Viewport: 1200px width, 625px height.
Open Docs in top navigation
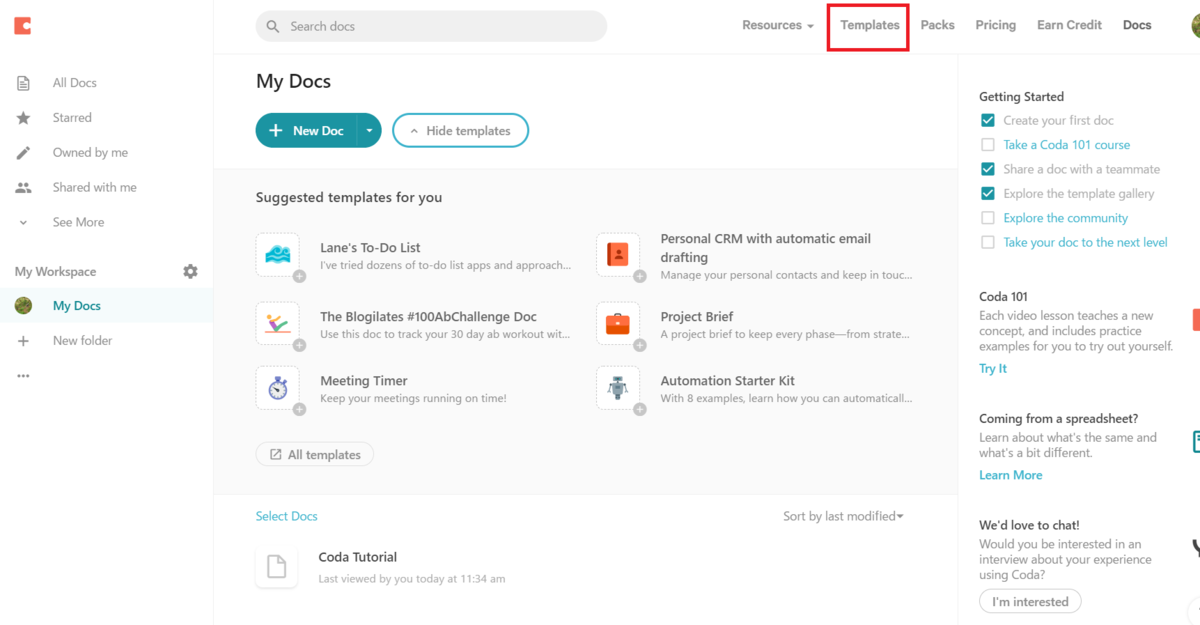[x=1137, y=25]
